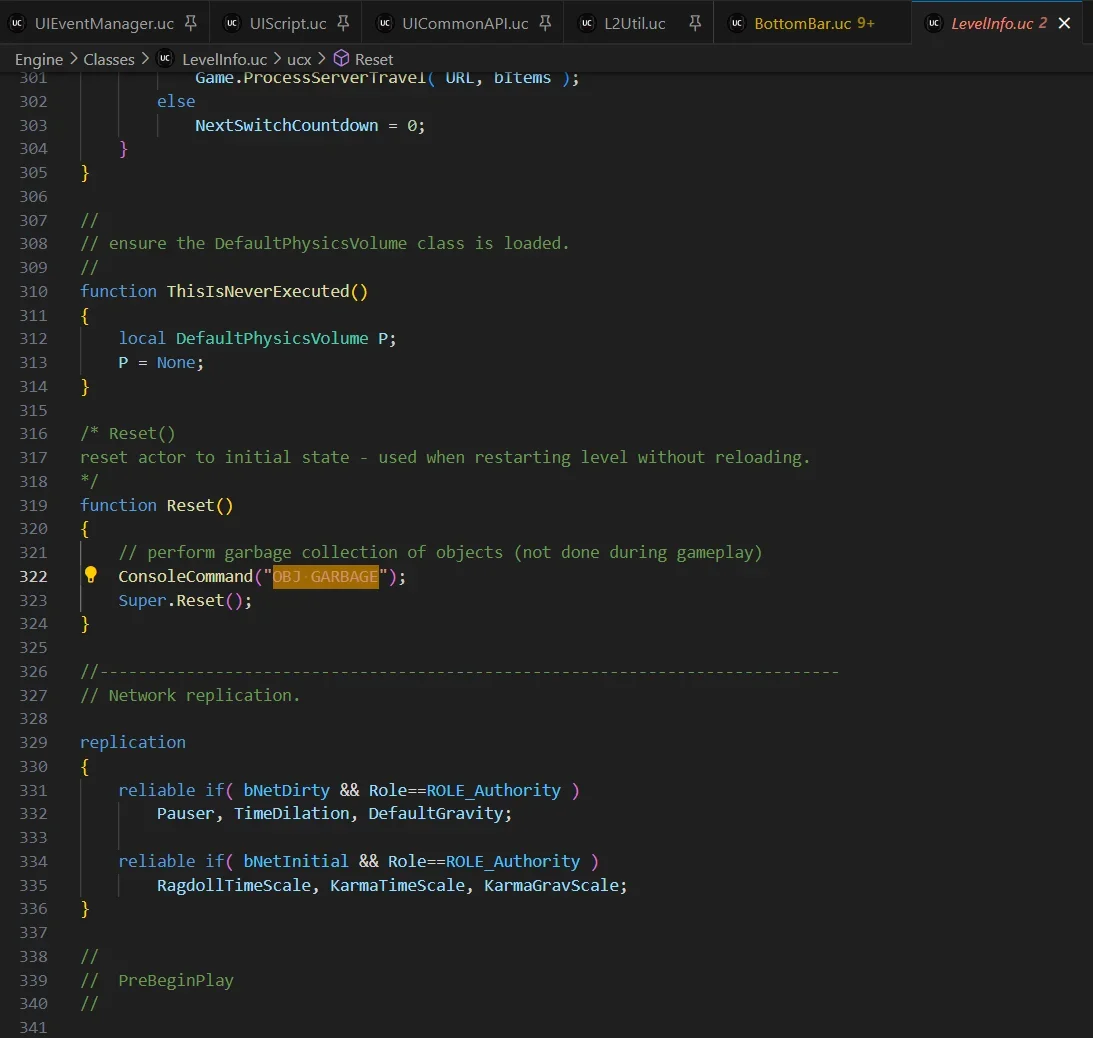Click the replication keyword
Image resolution: width=1093 pixels, height=1038 pixels.
click(132, 742)
